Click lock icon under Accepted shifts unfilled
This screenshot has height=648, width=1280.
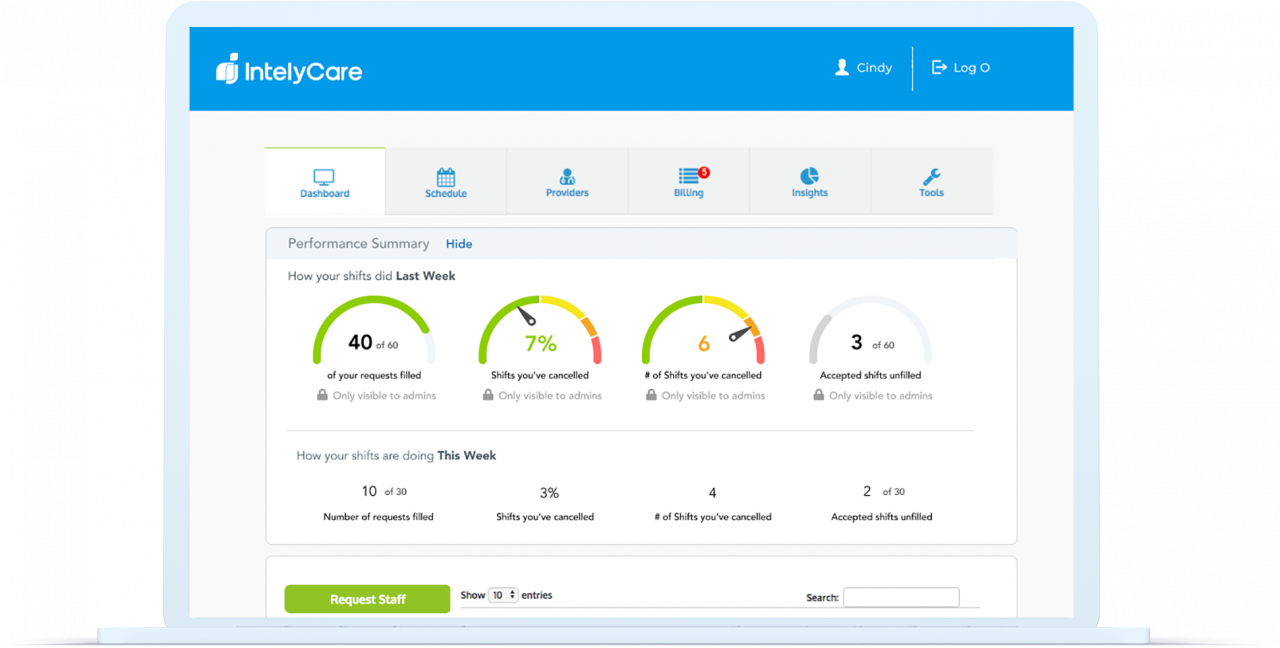coord(819,395)
